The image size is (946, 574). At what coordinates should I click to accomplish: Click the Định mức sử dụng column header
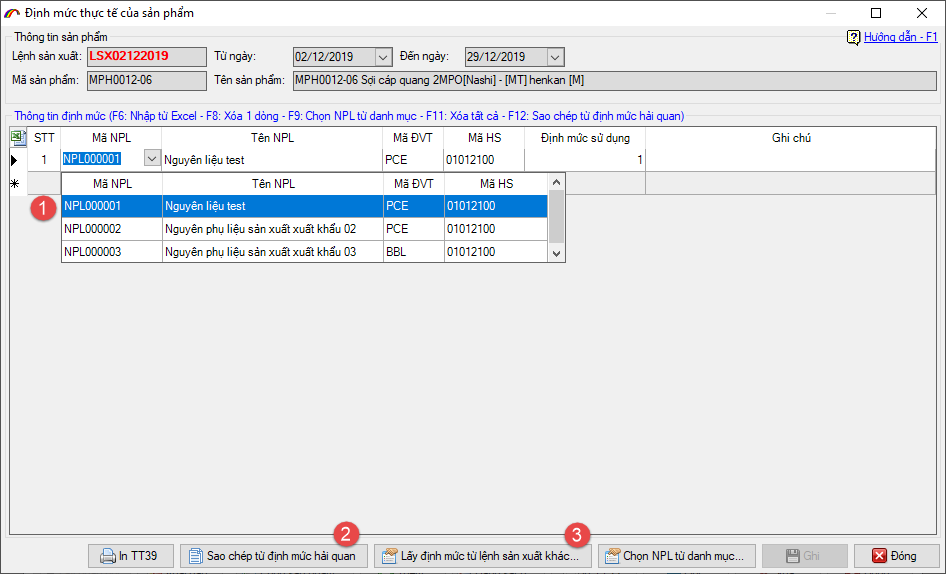coord(585,138)
